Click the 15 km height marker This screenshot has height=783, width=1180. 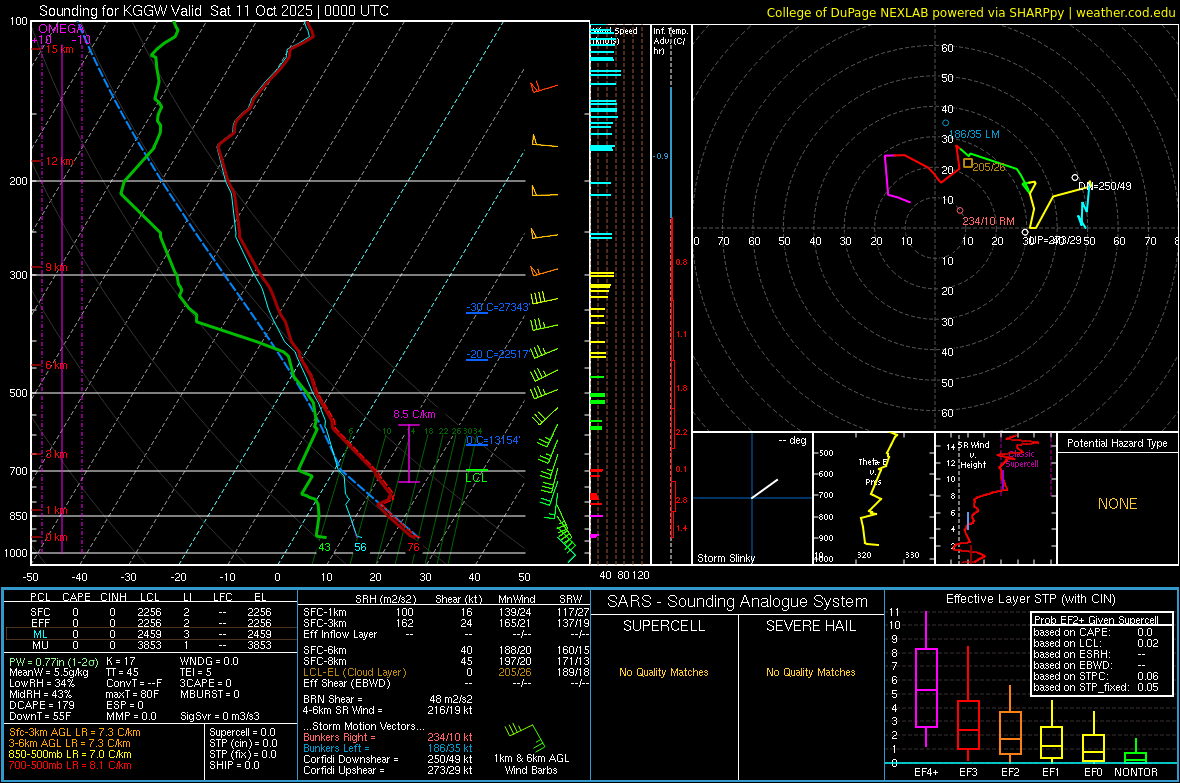point(59,49)
